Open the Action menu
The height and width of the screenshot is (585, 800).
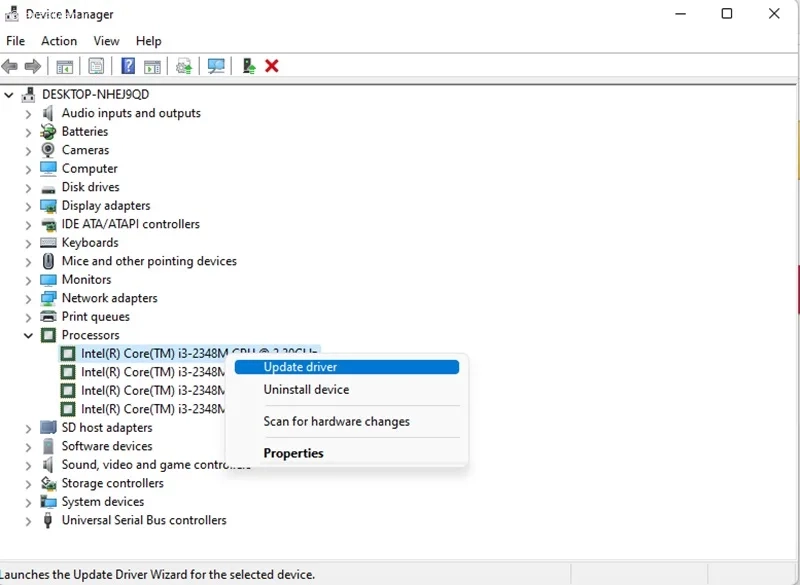click(x=59, y=41)
